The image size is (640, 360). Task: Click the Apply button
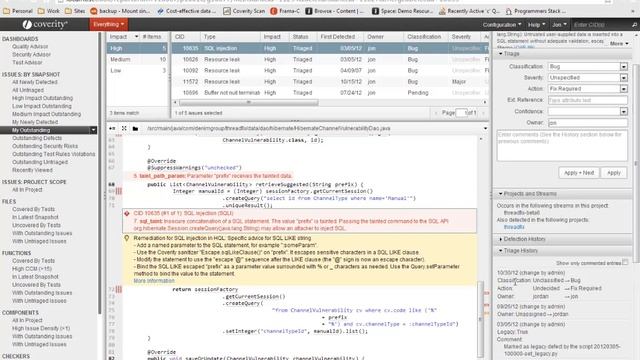[x=613, y=173]
